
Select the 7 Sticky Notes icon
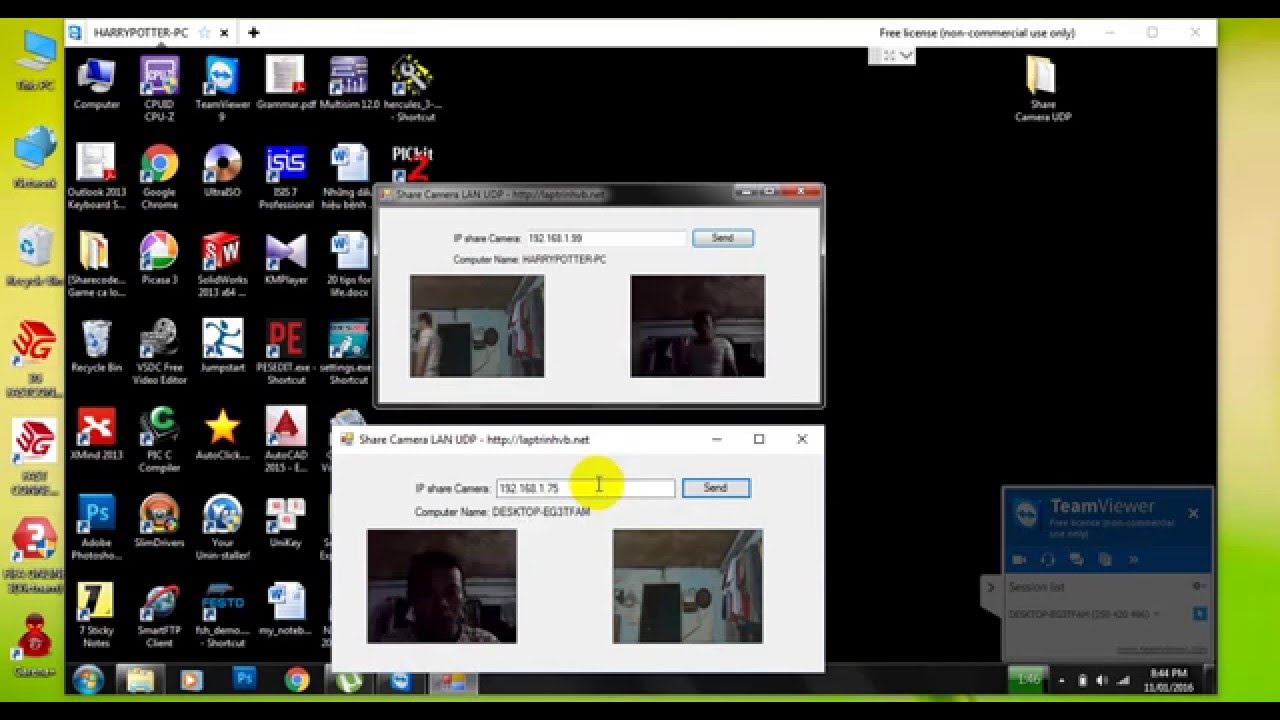[96, 615]
